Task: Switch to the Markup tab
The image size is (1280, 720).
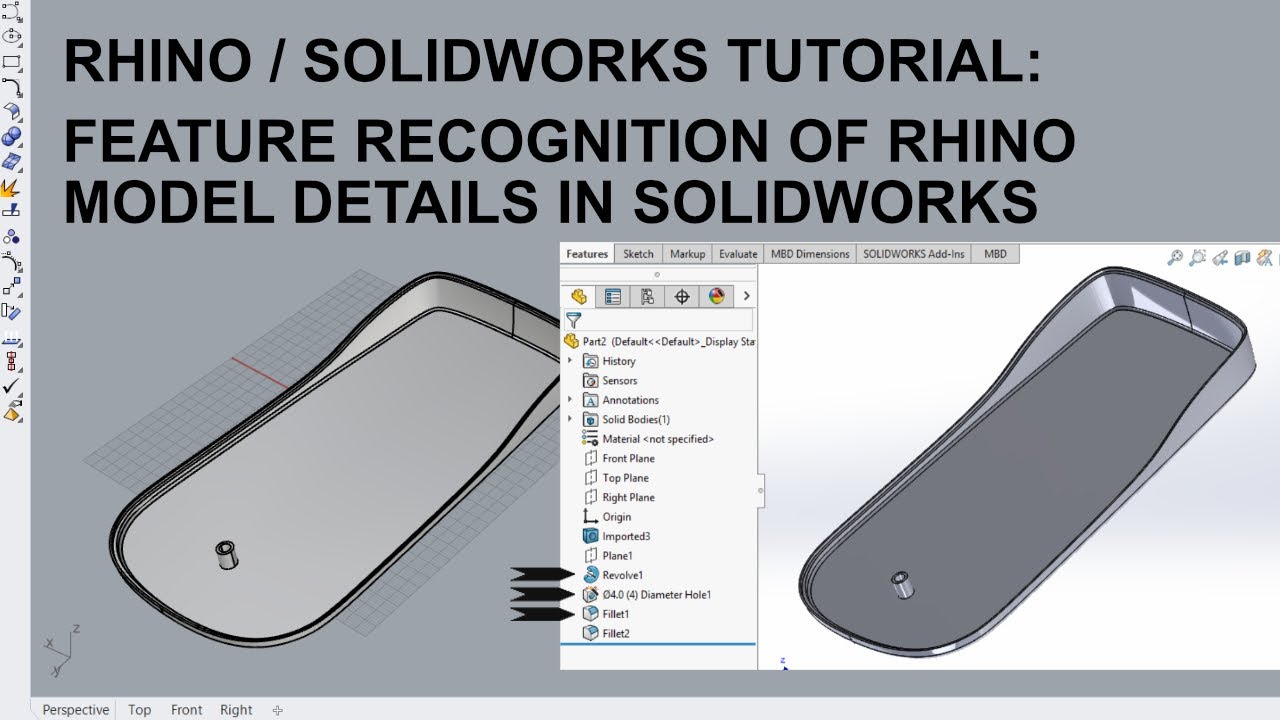Action: coord(687,254)
